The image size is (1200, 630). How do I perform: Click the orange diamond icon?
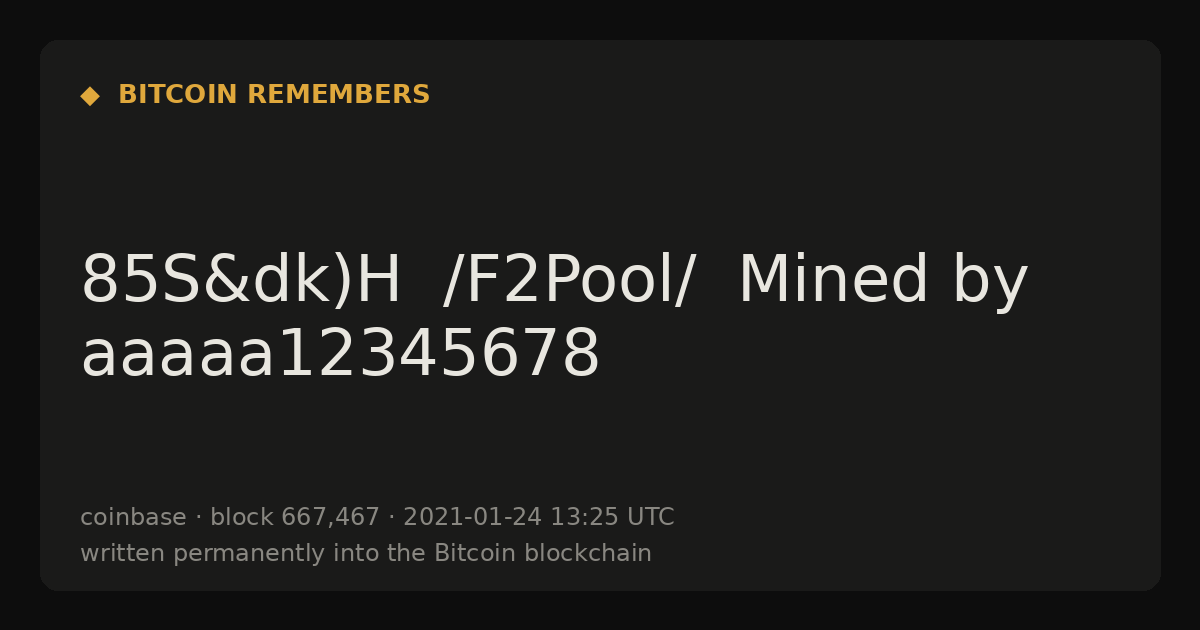[90, 96]
